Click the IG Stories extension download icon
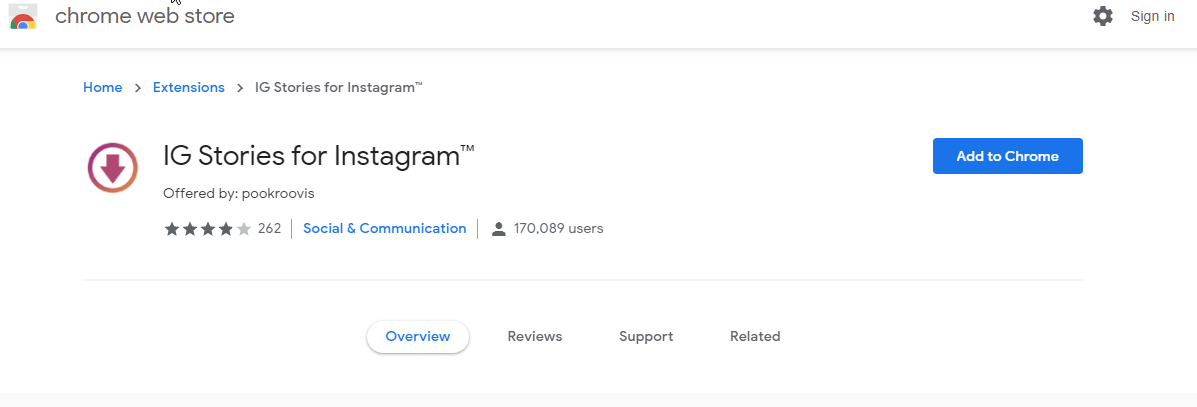 (x=113, y=167)
